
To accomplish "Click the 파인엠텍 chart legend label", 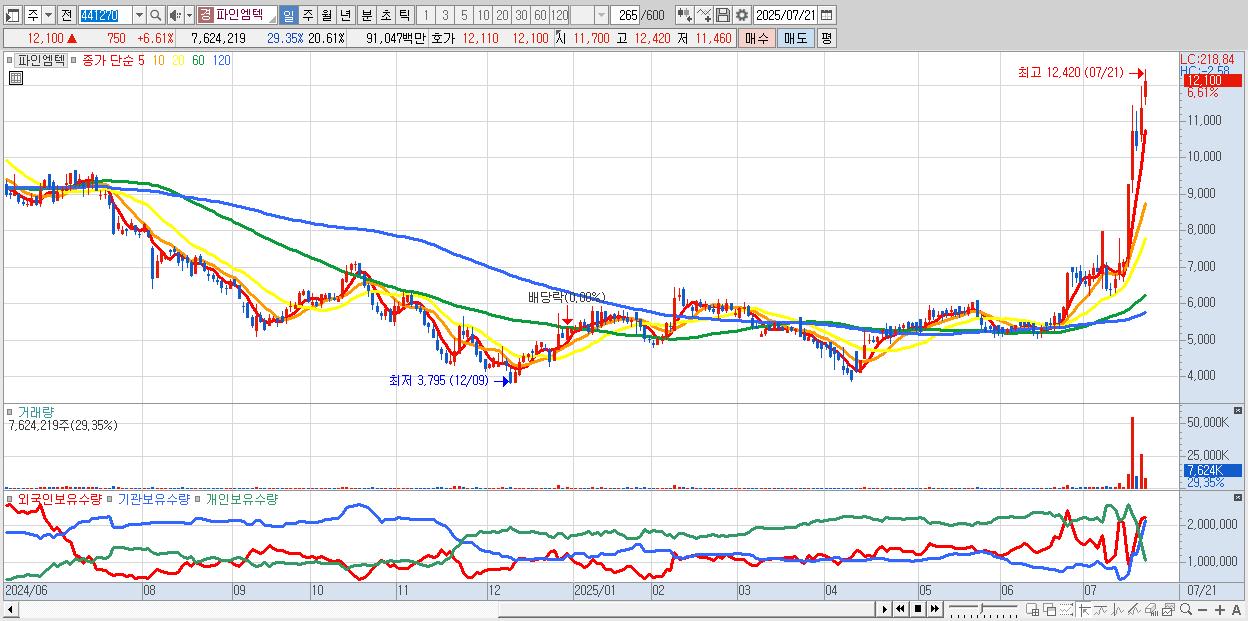I will (x=41, y=60).
